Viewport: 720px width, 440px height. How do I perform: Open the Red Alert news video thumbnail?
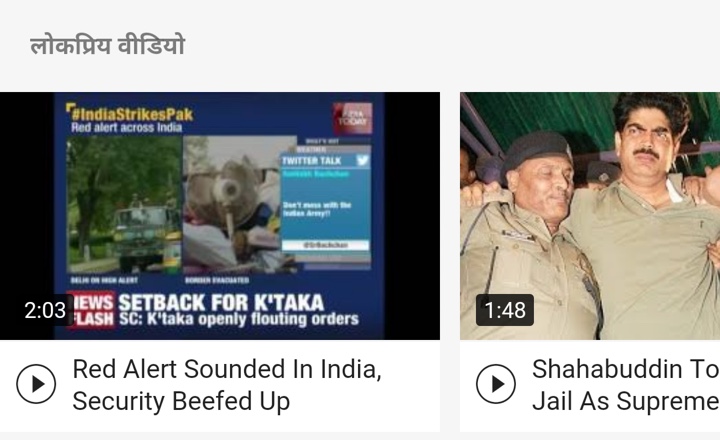coord(220,216)
